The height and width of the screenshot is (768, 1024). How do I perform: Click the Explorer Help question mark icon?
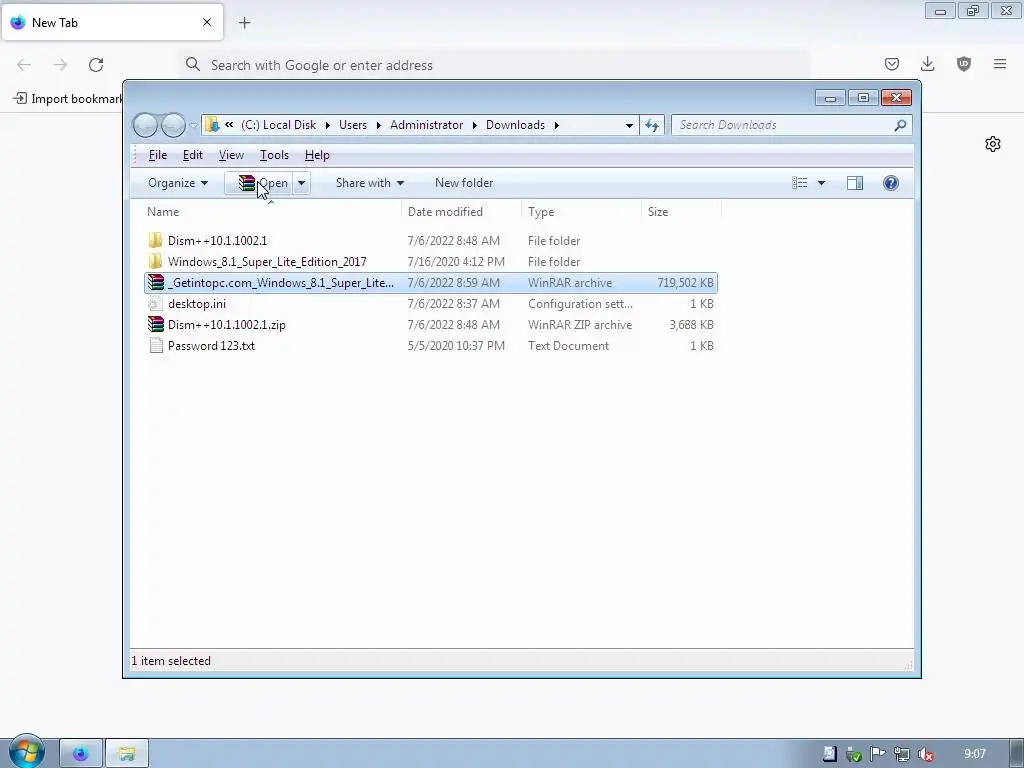[x=891, y=183]
